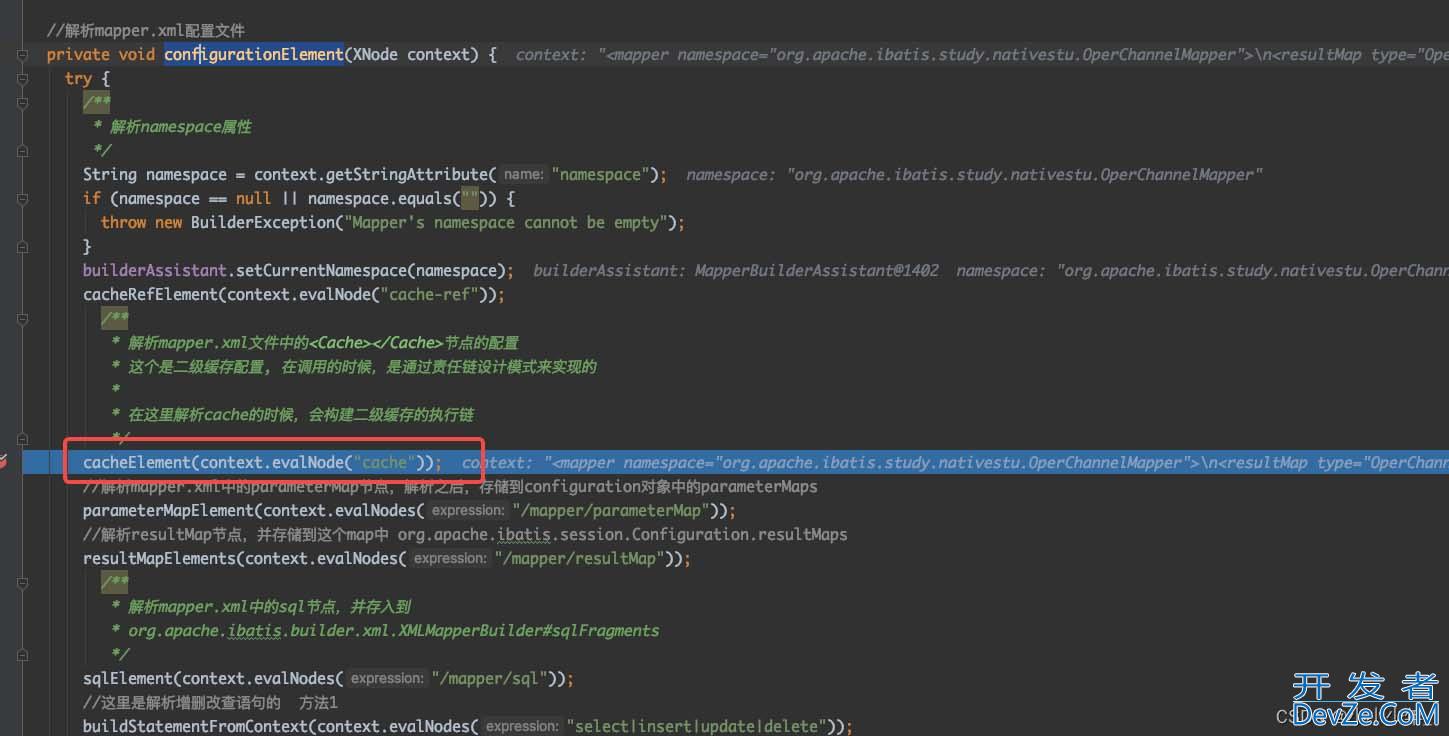The width and height of the screenshot is (1449, 736).
Task: Click the name: parameter hint
Action: 524,175
